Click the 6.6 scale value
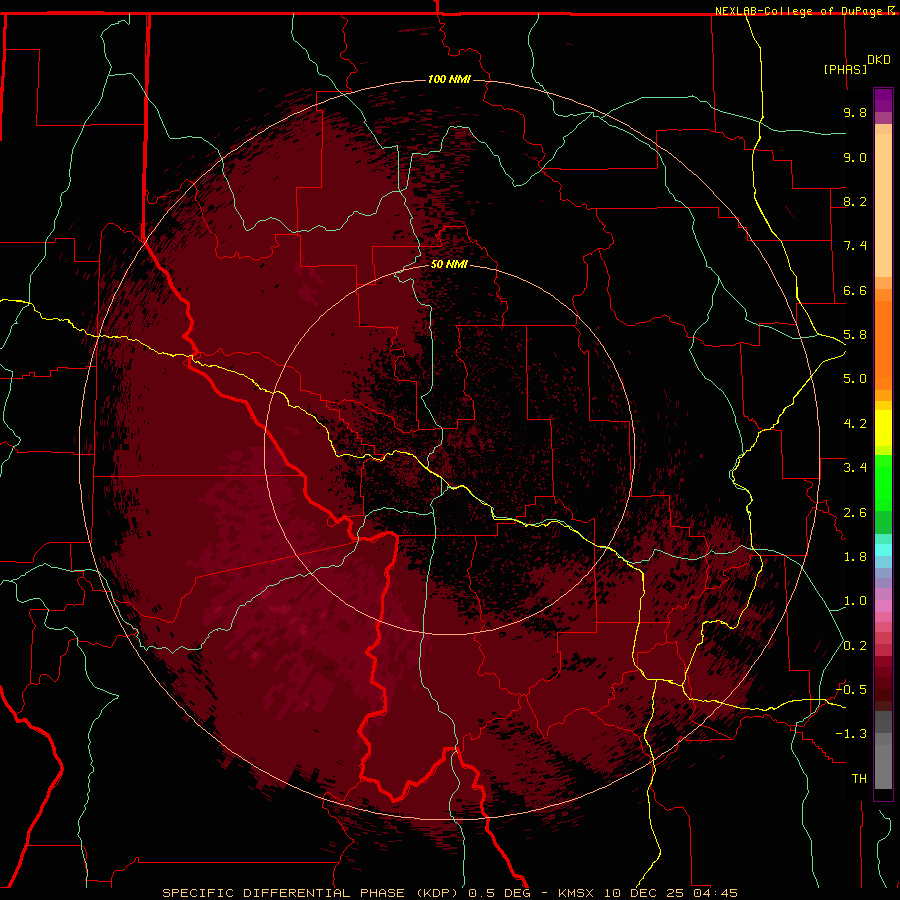 (855, 290)
